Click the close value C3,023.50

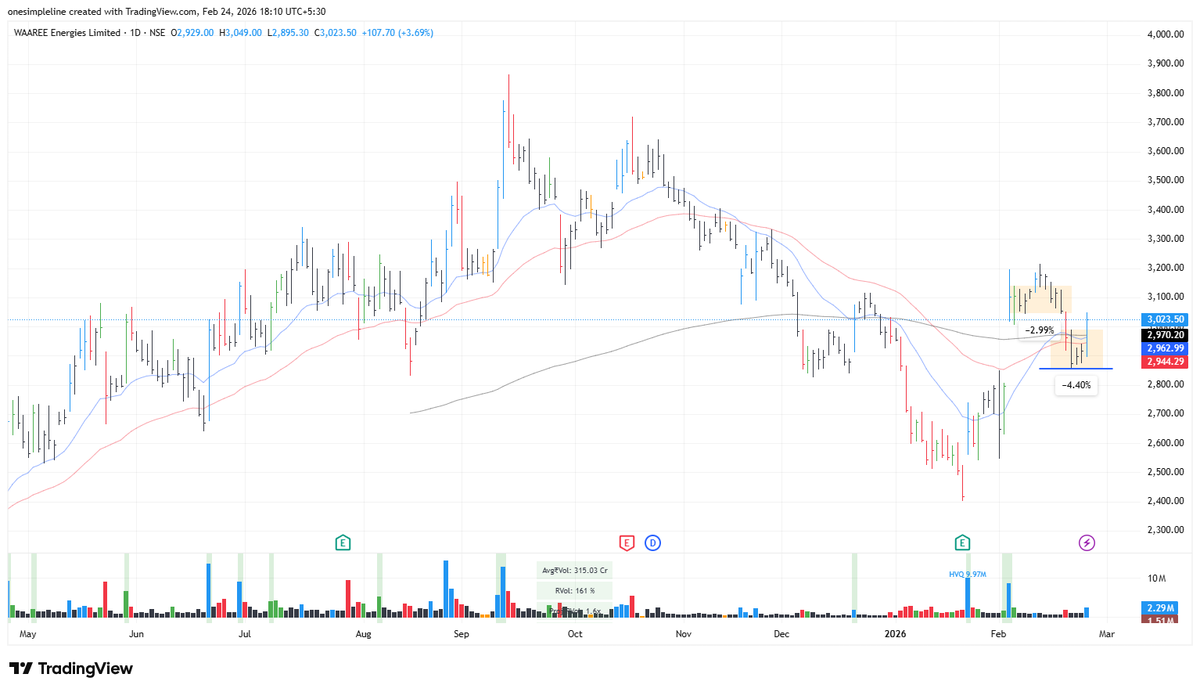pyautogui.click(x=336, y=33)
